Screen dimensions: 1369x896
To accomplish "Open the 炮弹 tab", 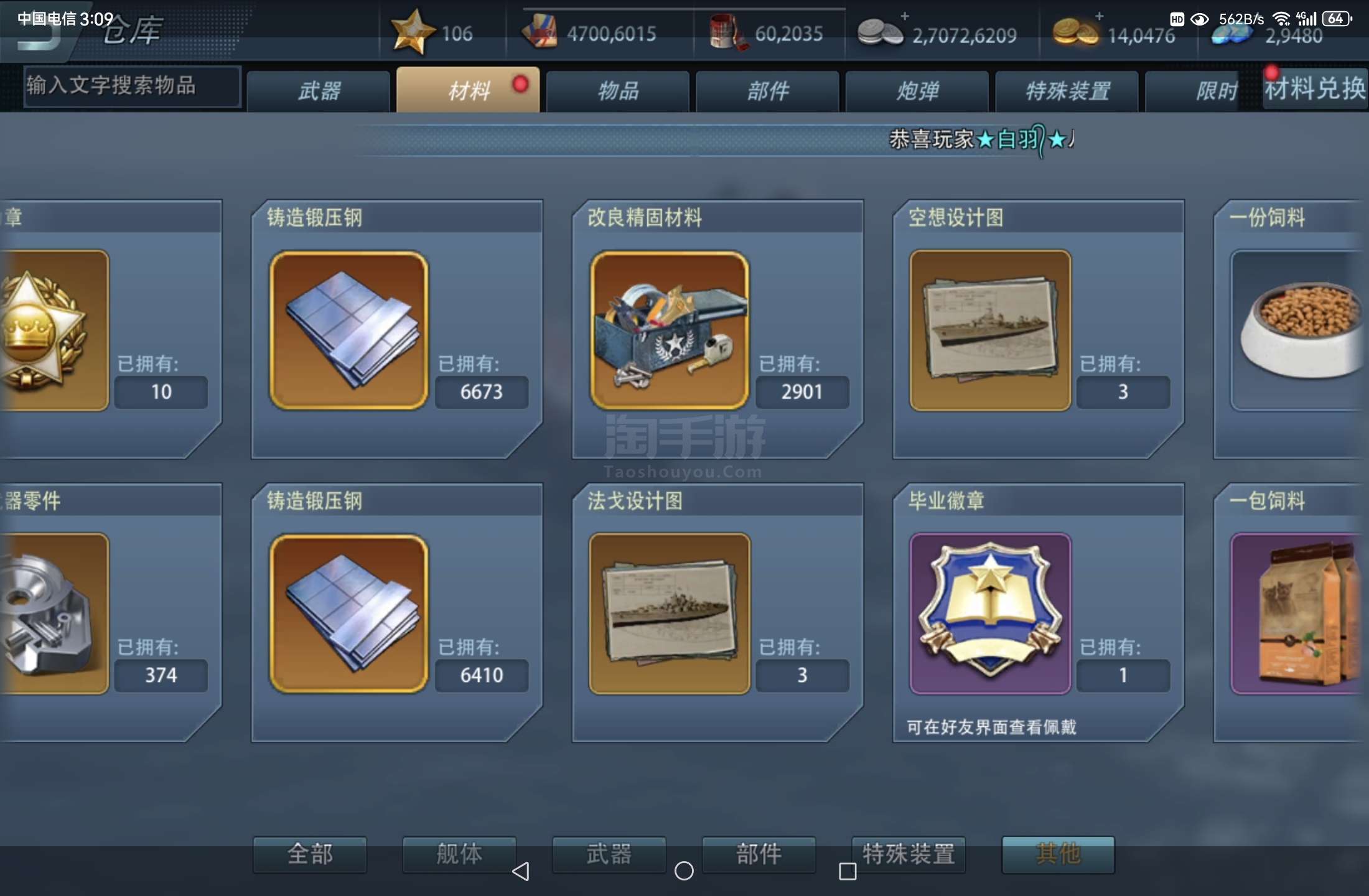I will [x=917, y=91].
